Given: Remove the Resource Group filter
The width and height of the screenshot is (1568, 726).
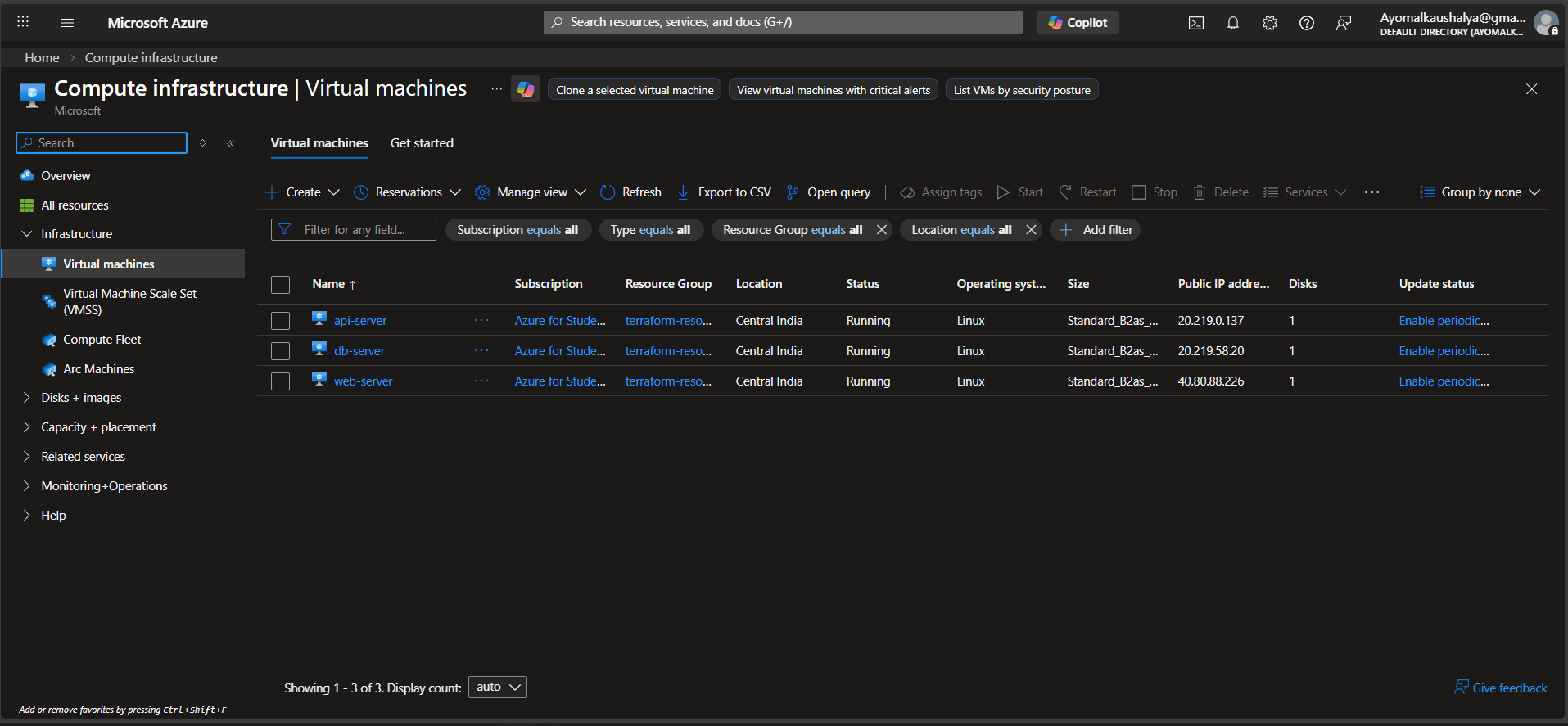Looking at the screenshot, I should (x=881, y=230).
